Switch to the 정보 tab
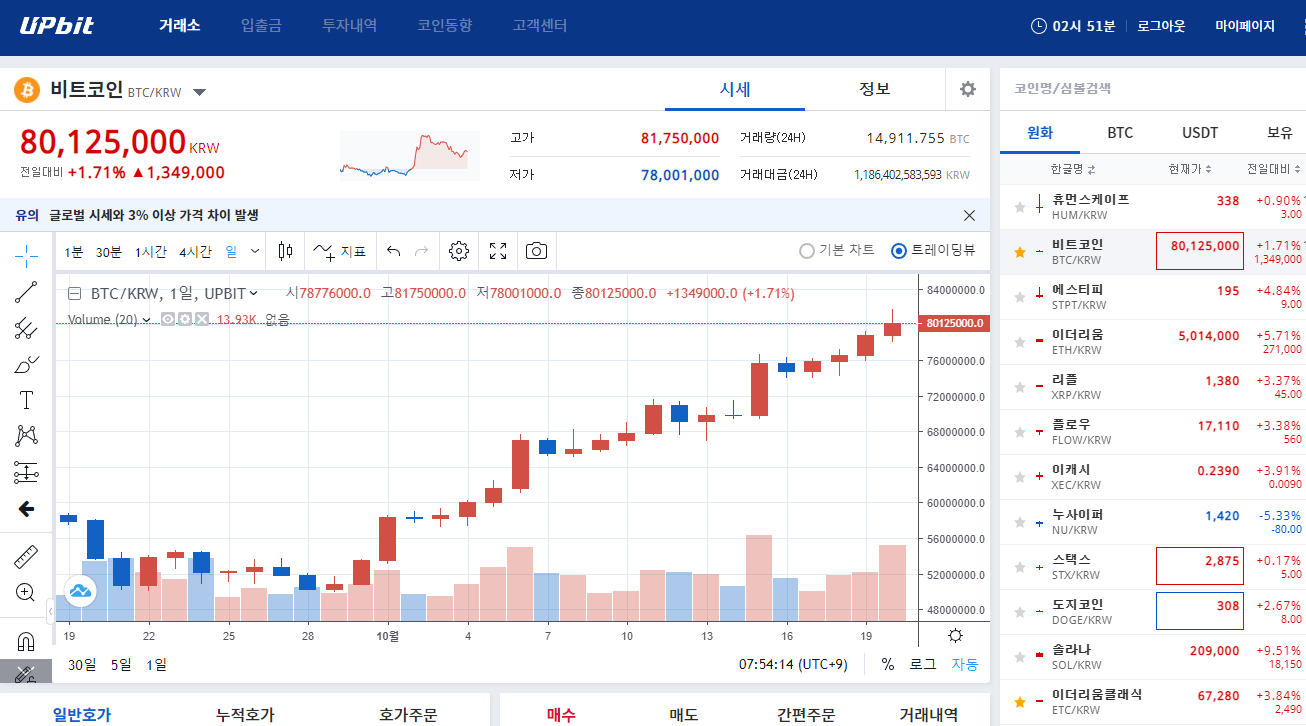 click(875, 89)
